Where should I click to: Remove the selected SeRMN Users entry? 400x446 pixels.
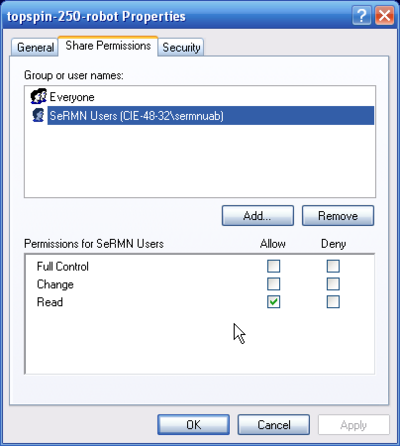(338, 216)
